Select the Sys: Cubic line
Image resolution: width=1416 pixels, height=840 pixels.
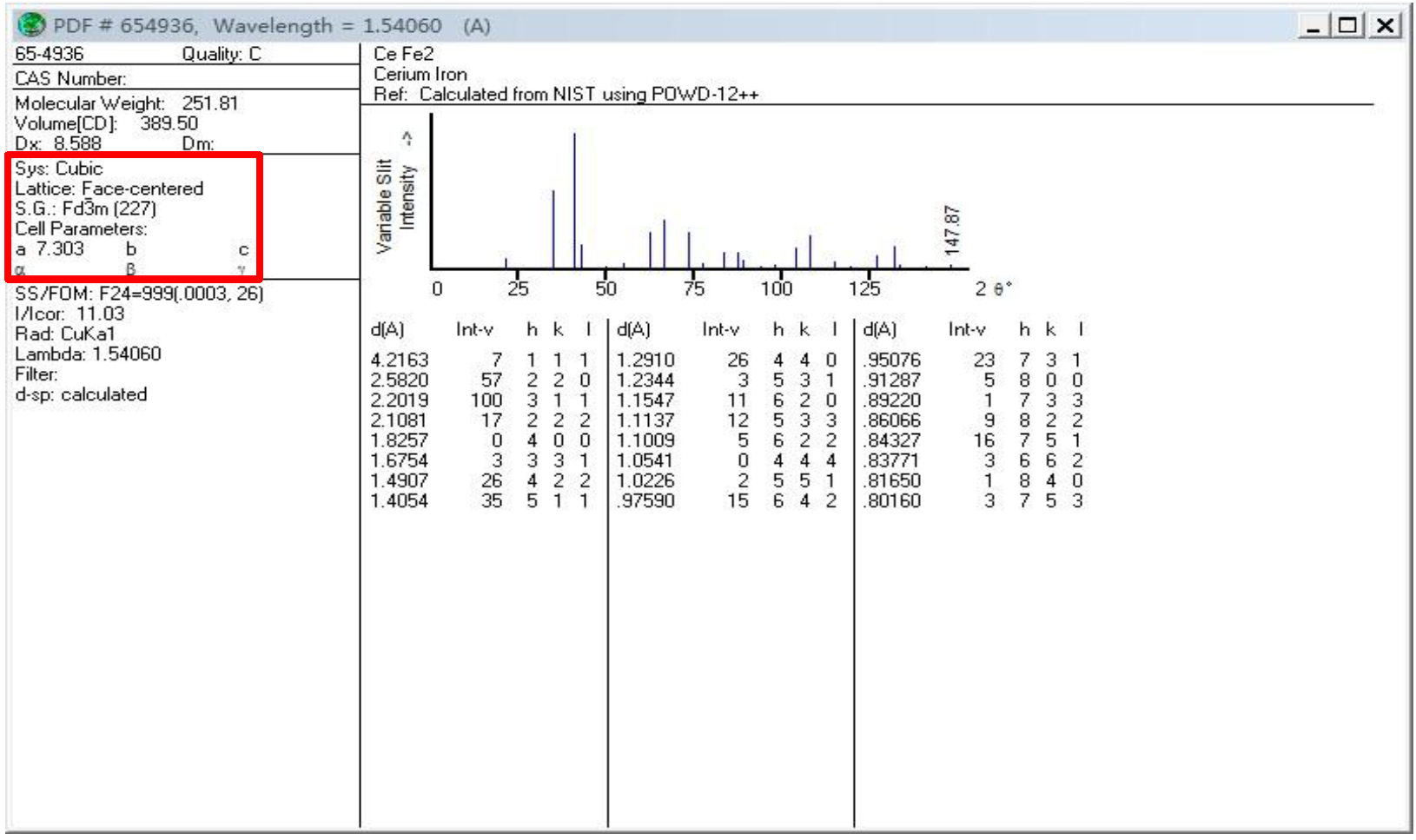pos(59,169)
